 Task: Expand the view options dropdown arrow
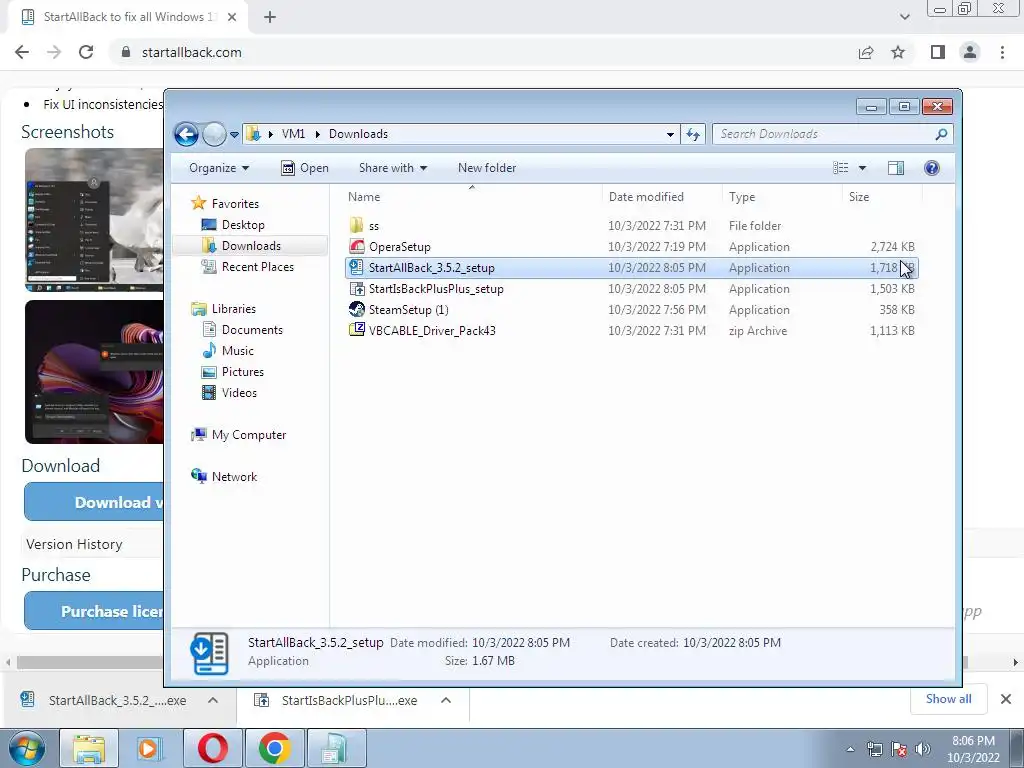(862, 168)
